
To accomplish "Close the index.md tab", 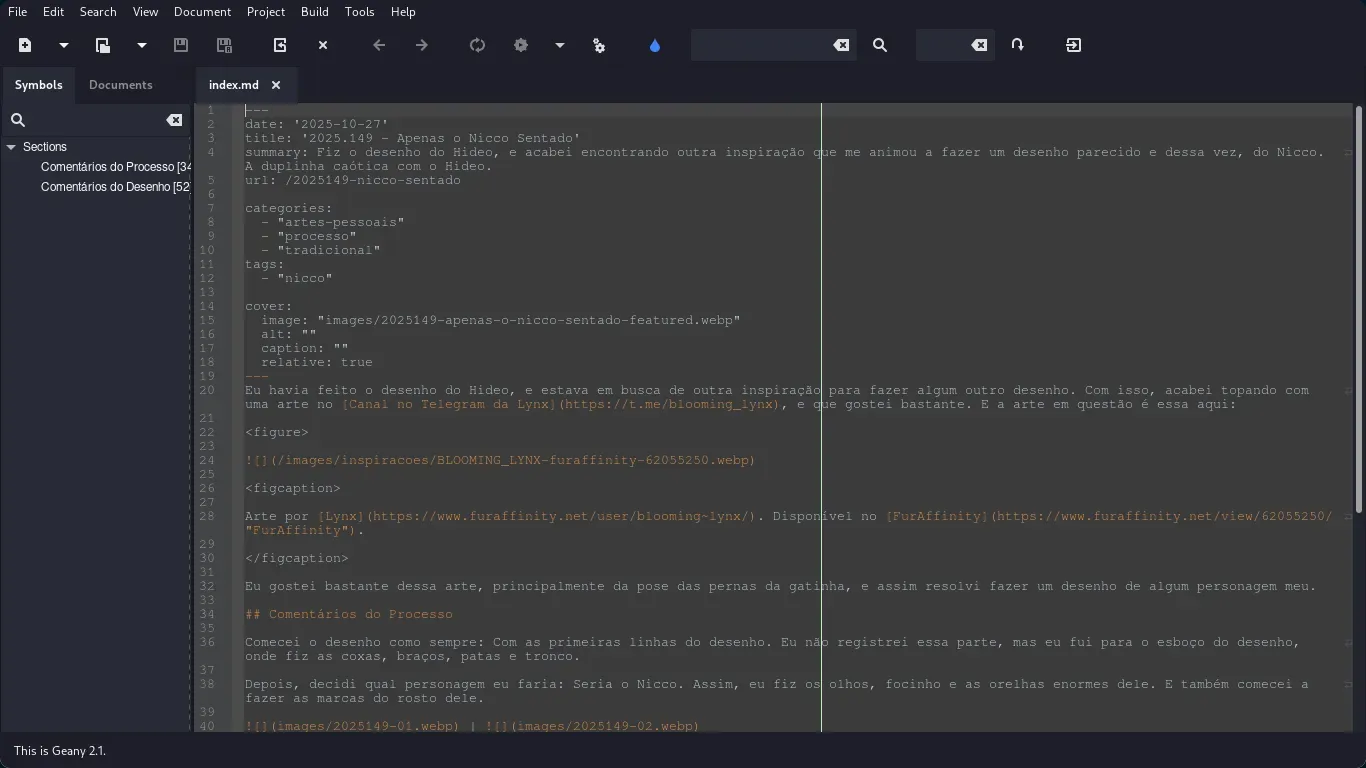I will 276,85.
